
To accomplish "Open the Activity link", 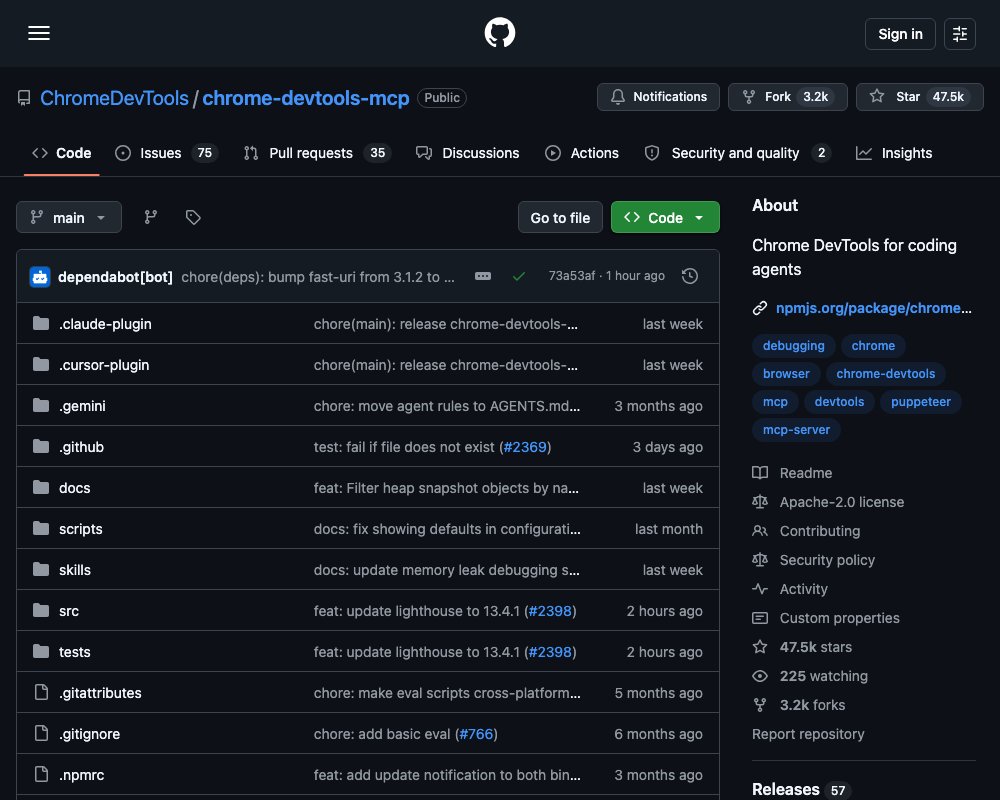I will click(790, 589).
